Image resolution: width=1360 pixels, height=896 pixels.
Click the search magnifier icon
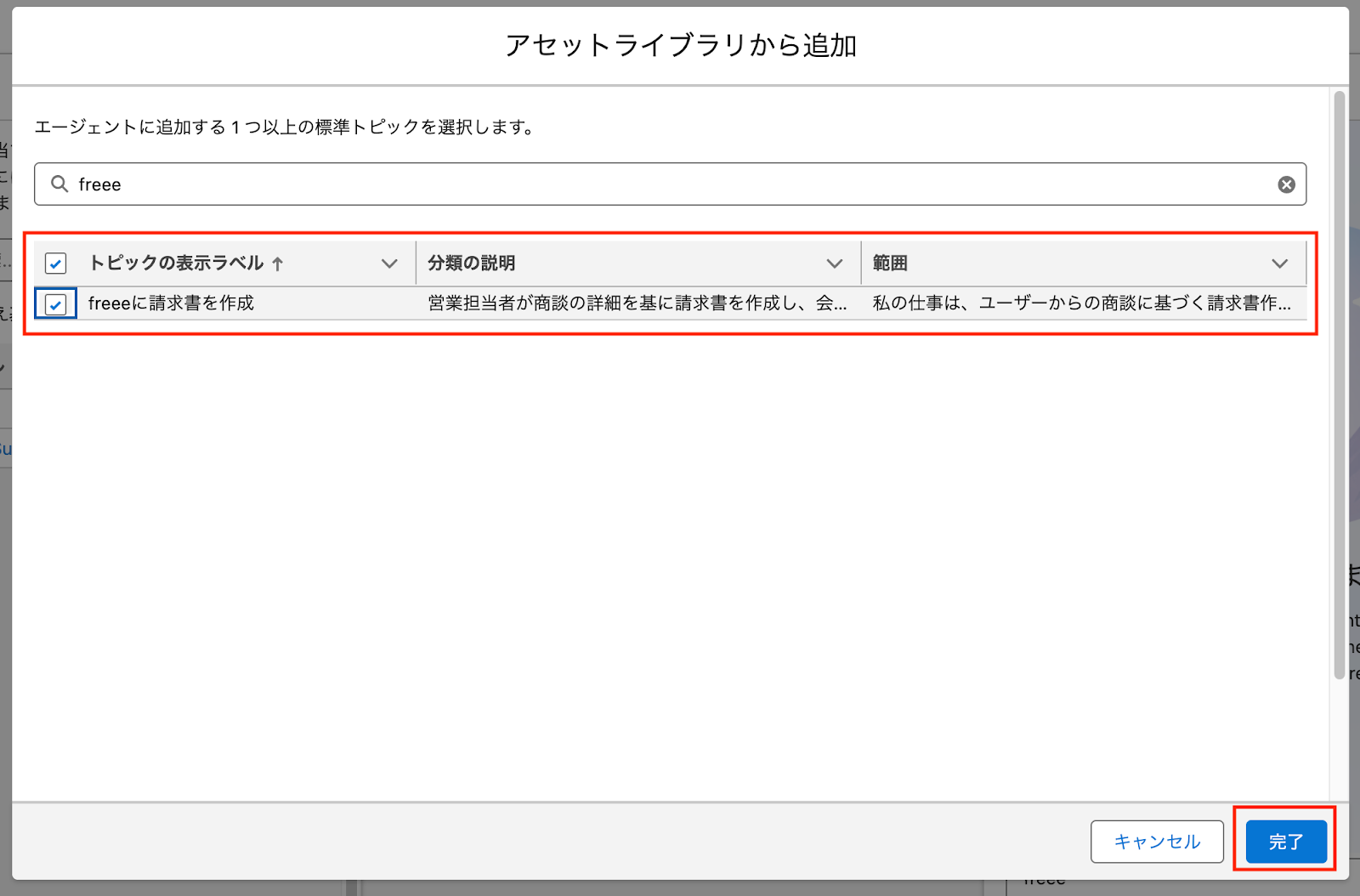point(59,184)
